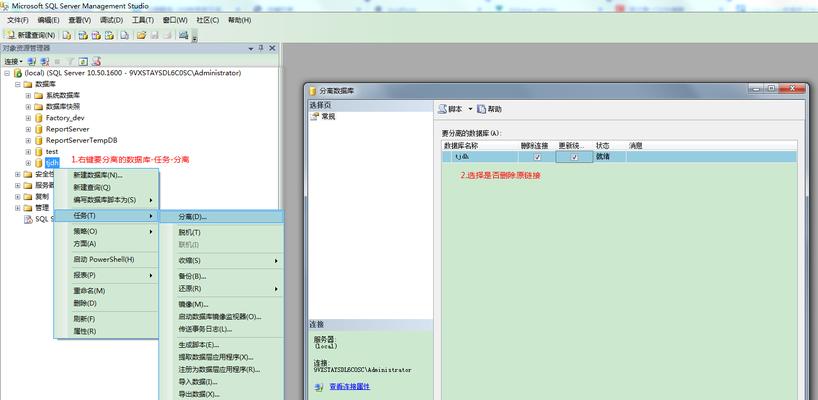Collapse the (local) server node
The height and width of the screenshot is (400, 818).
7,73
